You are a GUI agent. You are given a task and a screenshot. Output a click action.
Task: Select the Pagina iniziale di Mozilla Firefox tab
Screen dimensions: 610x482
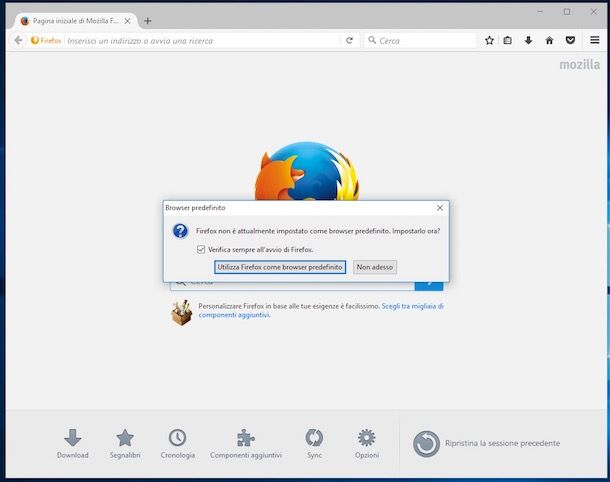coord(75,21)
